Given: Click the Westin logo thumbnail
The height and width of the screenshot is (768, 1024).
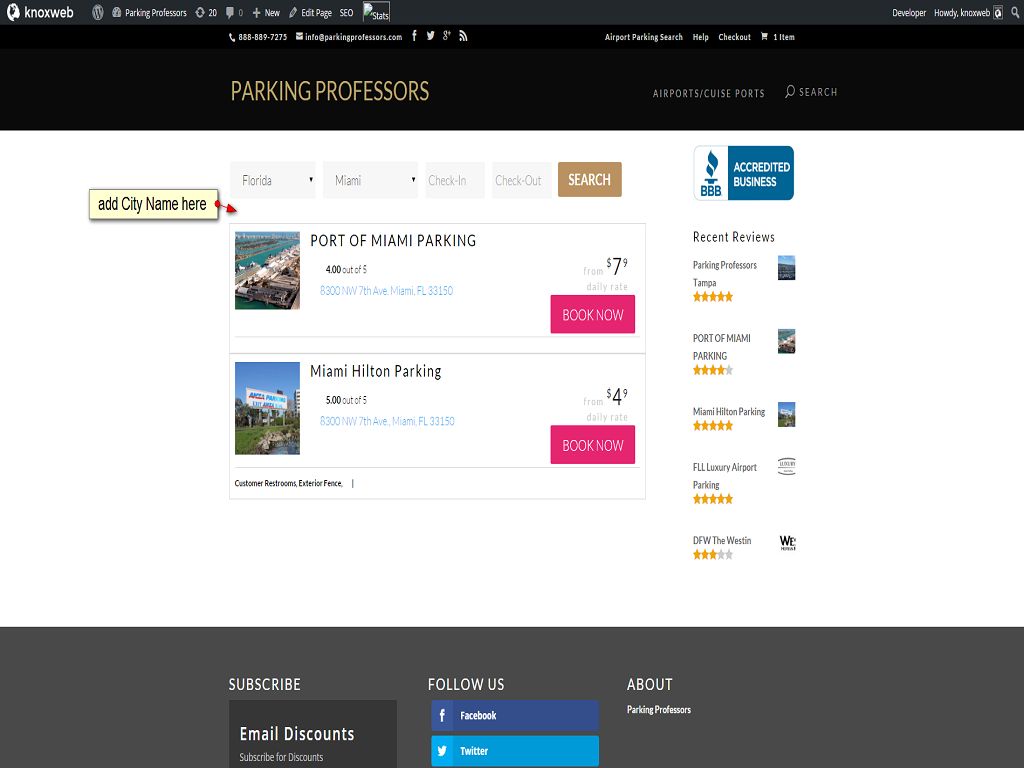Looking at the screenshot, I should pos(787,543).
